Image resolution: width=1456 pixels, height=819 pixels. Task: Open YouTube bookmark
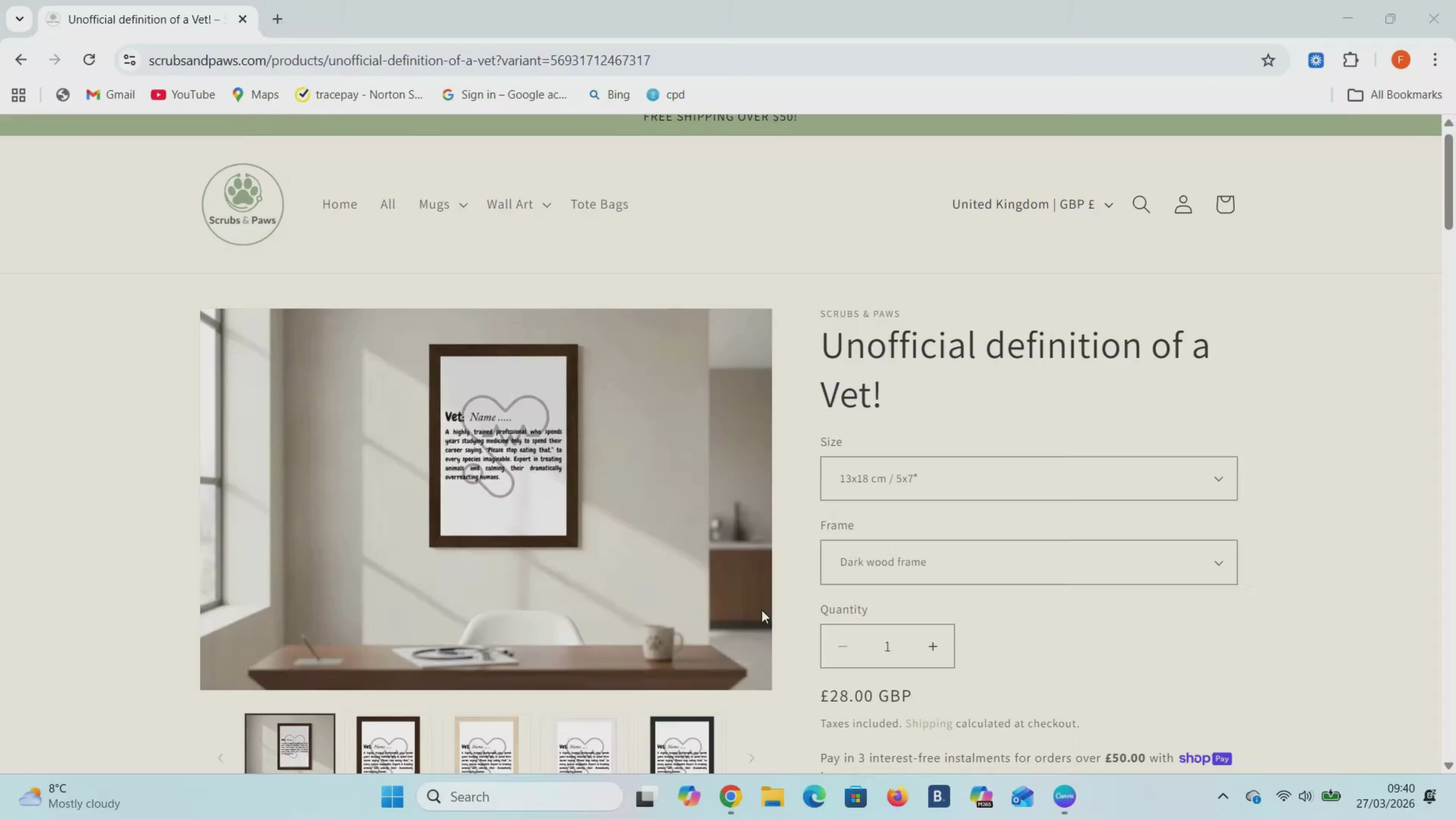(182, 95)
